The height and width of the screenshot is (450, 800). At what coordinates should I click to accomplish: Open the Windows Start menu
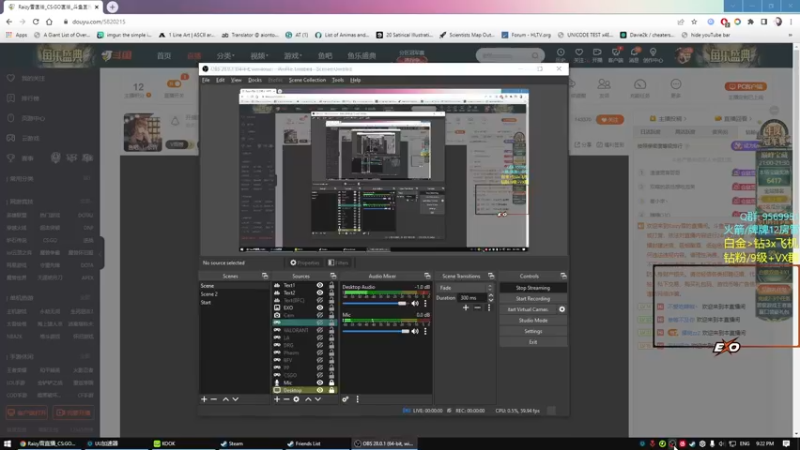(x=7, y=443)
